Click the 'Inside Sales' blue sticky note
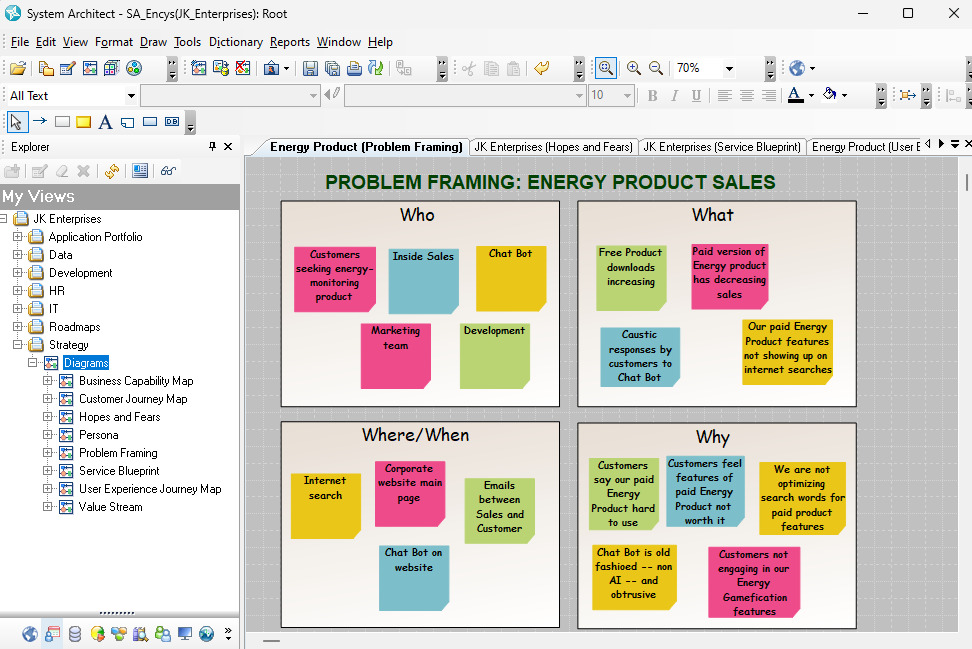 tap(423, 281)
